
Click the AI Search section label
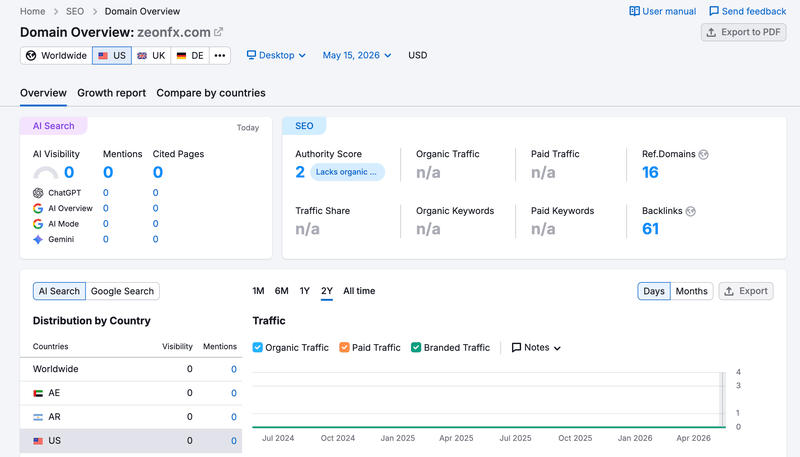pyautogui.click(x=54, y=126)
